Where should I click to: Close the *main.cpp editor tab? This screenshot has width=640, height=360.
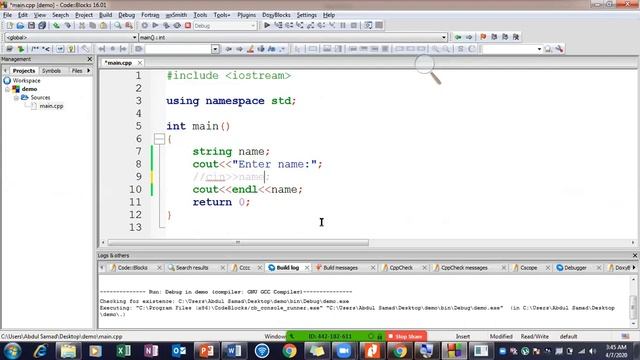tap(140, 63)
